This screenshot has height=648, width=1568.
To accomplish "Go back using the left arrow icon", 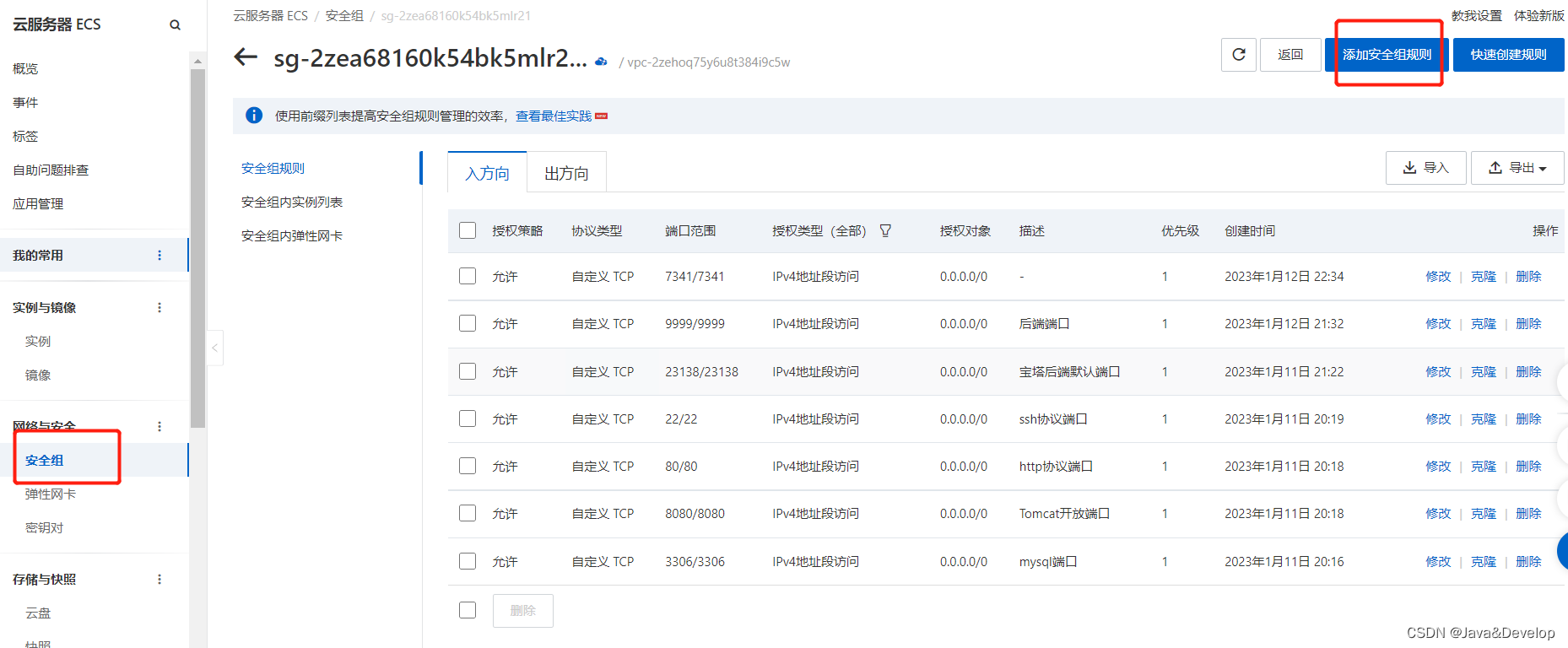I will (246, 57).
